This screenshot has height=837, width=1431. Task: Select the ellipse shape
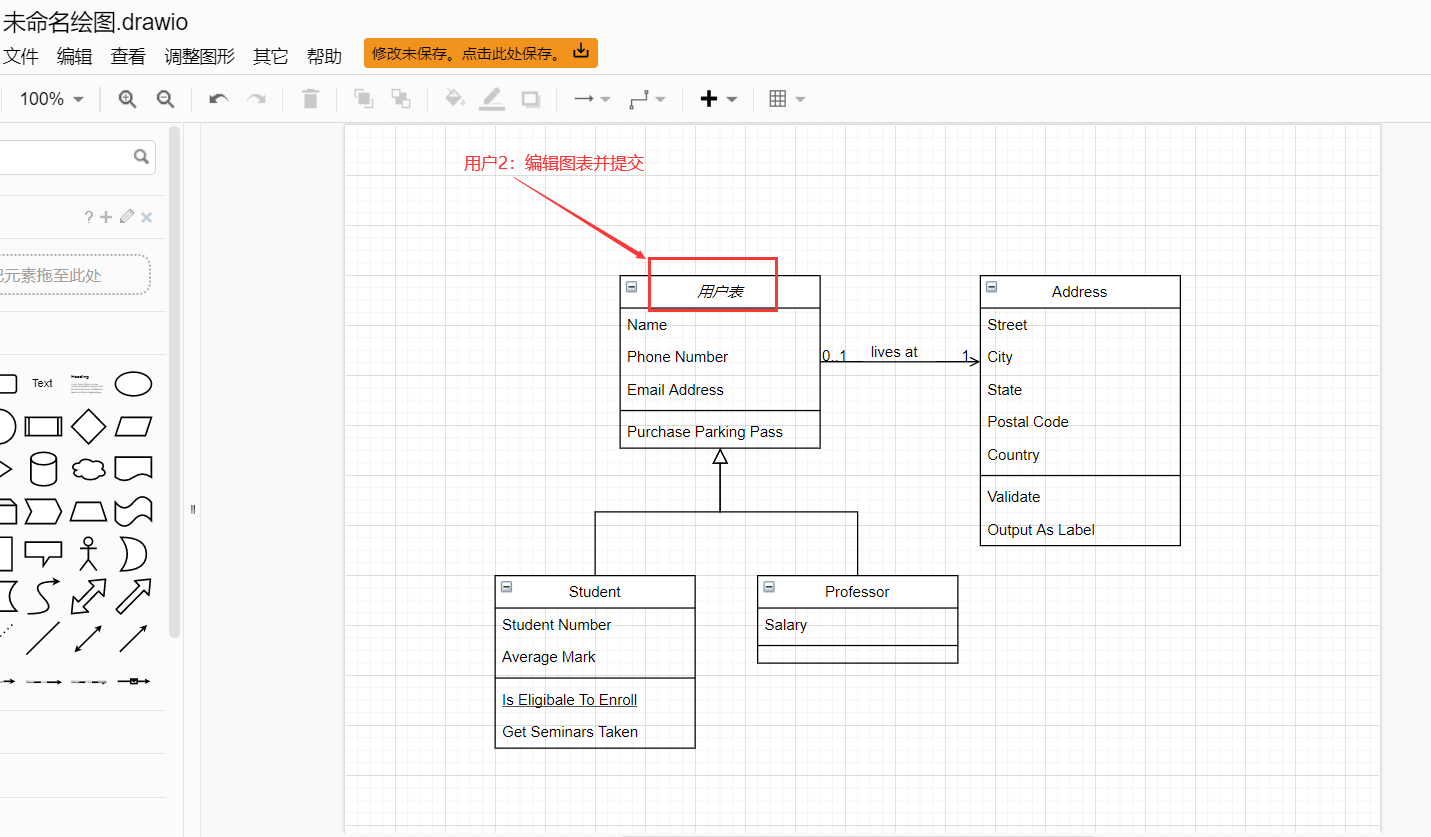pos(133,384)
